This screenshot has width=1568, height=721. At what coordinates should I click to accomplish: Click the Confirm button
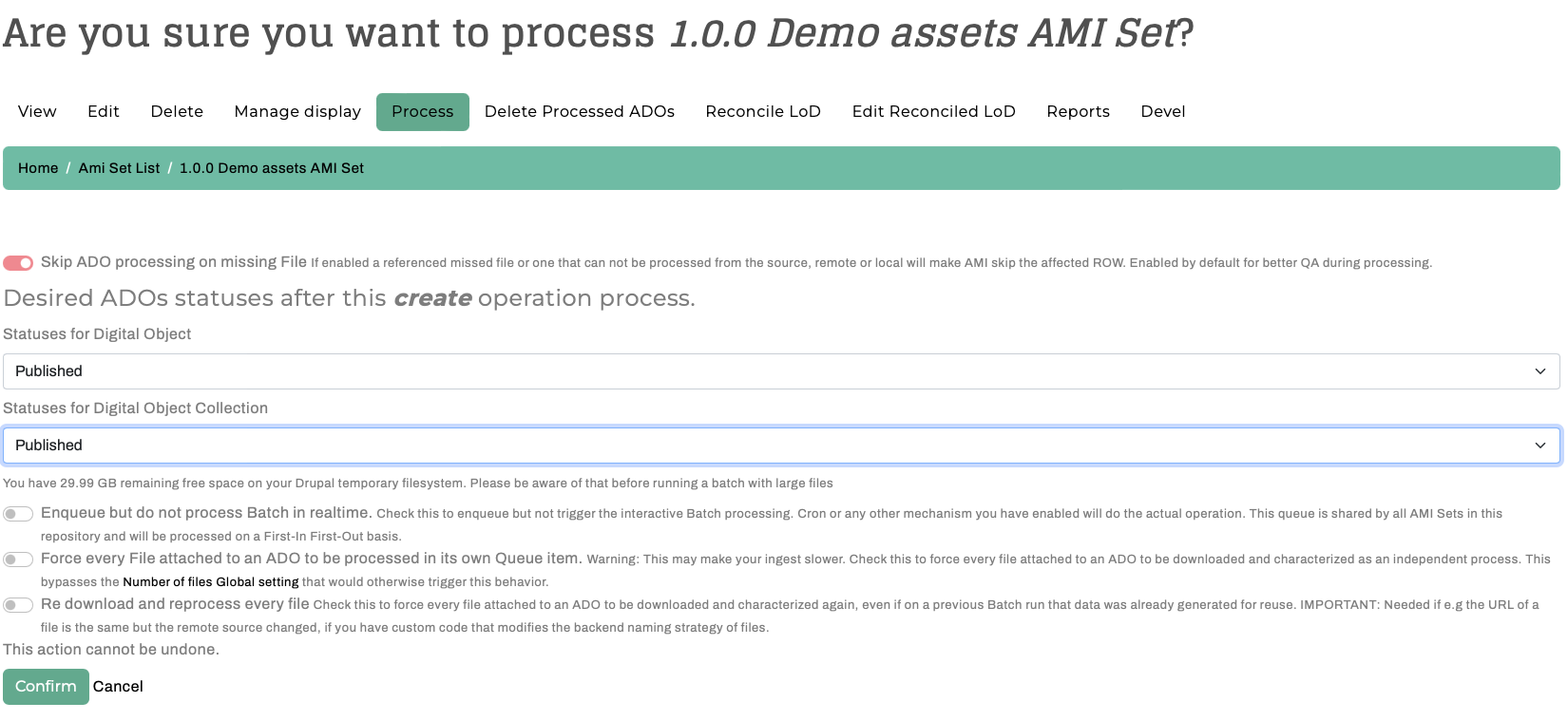click(46, 687)
